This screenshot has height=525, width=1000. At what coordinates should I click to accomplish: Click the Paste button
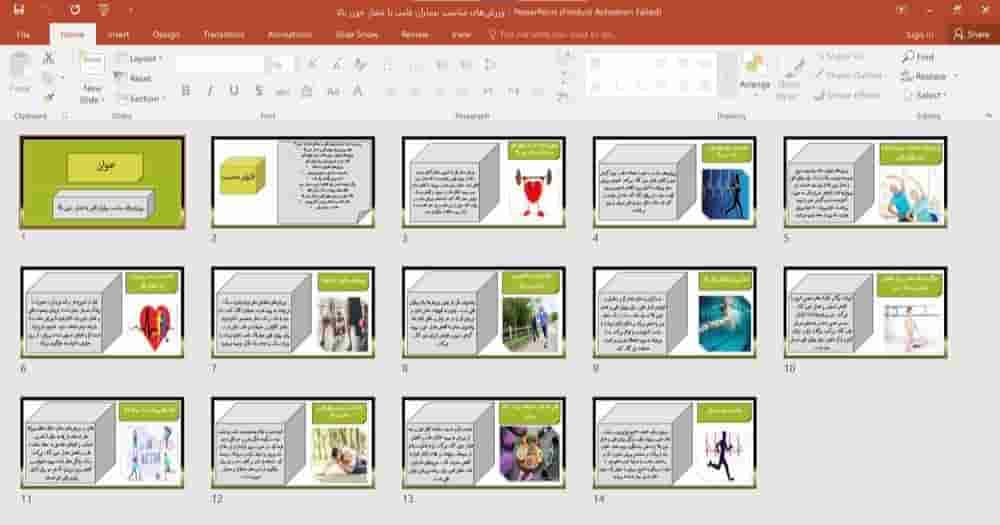(20, 73)
